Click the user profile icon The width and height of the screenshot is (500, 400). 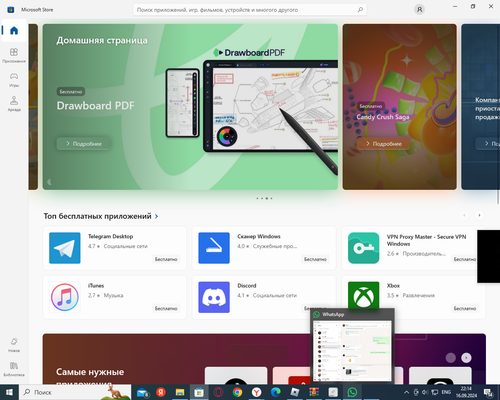[419, 10]
